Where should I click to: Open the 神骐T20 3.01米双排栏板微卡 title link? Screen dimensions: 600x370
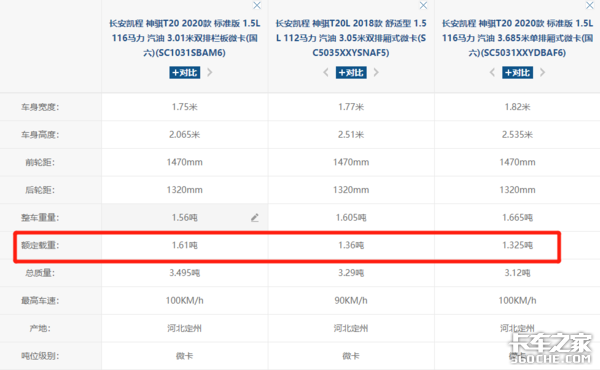pyautogui.click(x=185, y=38)
